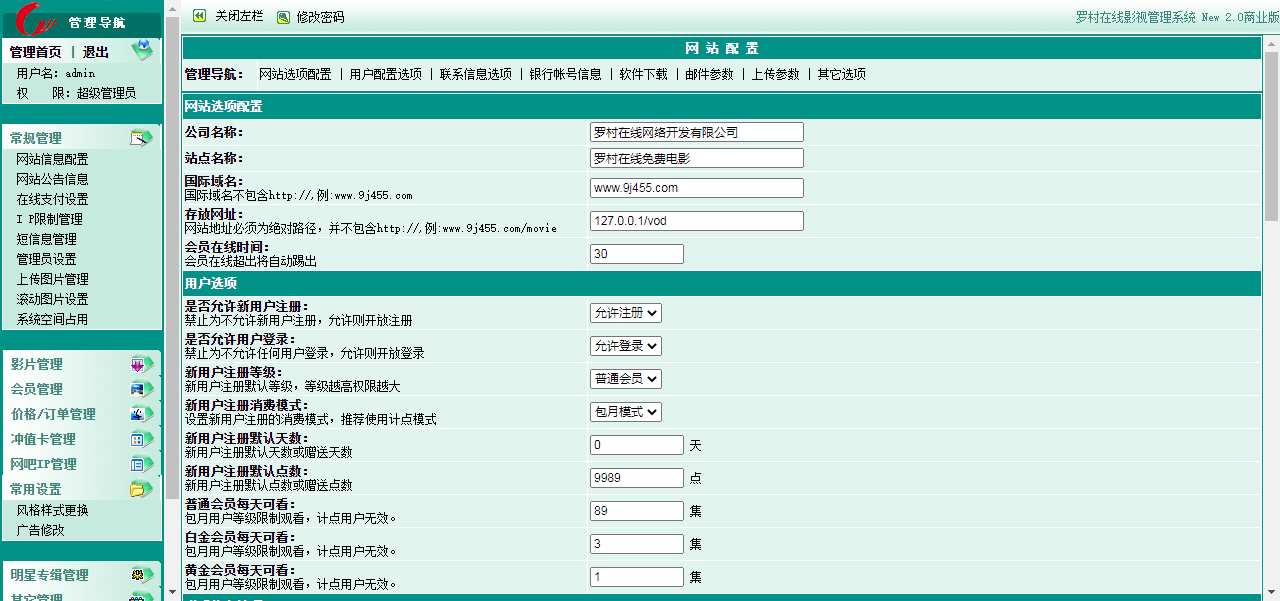
Task: Expand the 会员管理 sidebar section
Action: (37, 389)
